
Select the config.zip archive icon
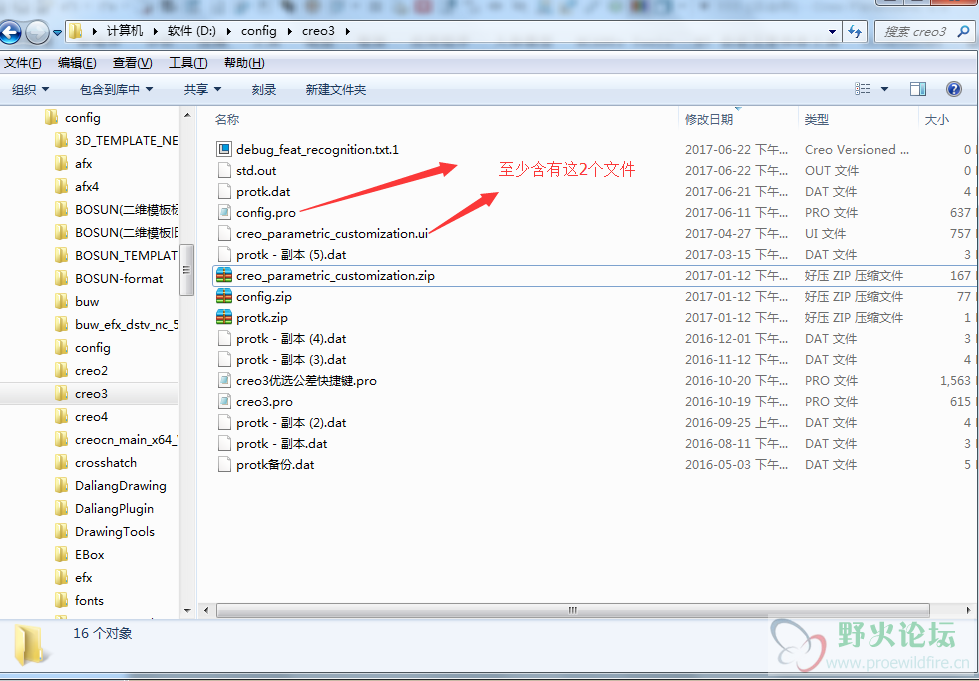tap(224, 296)
